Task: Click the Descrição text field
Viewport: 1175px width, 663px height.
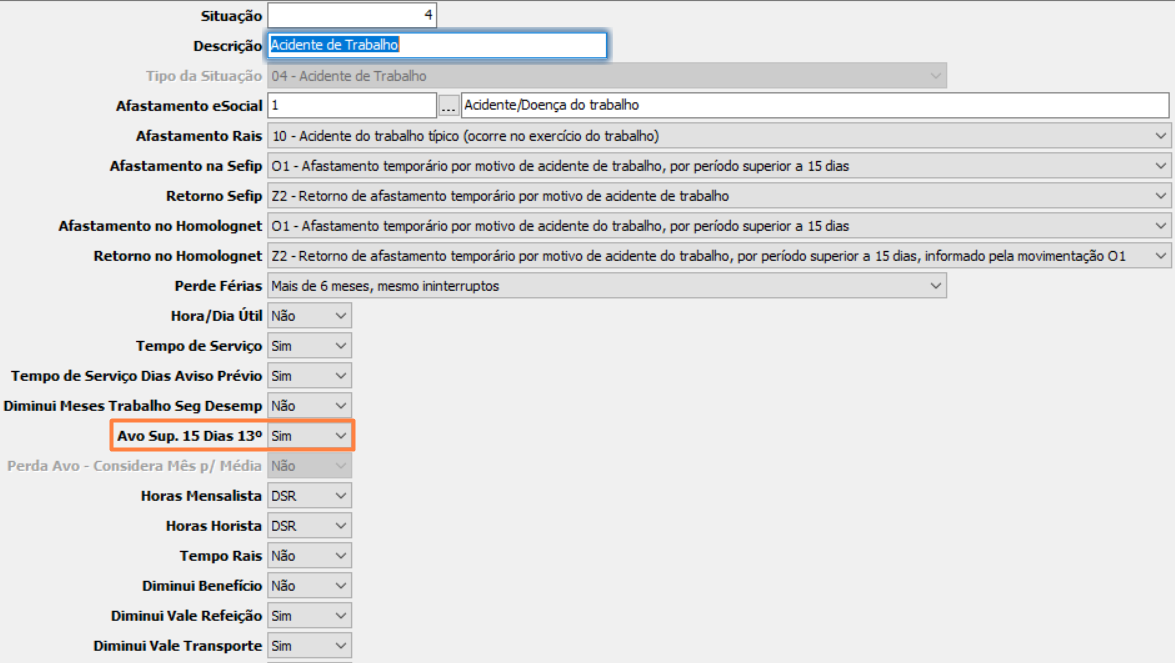Action: 437,46
